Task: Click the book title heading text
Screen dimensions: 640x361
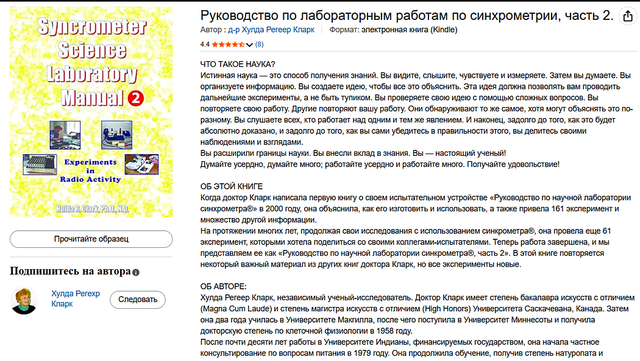Action: tap(407, 16)
